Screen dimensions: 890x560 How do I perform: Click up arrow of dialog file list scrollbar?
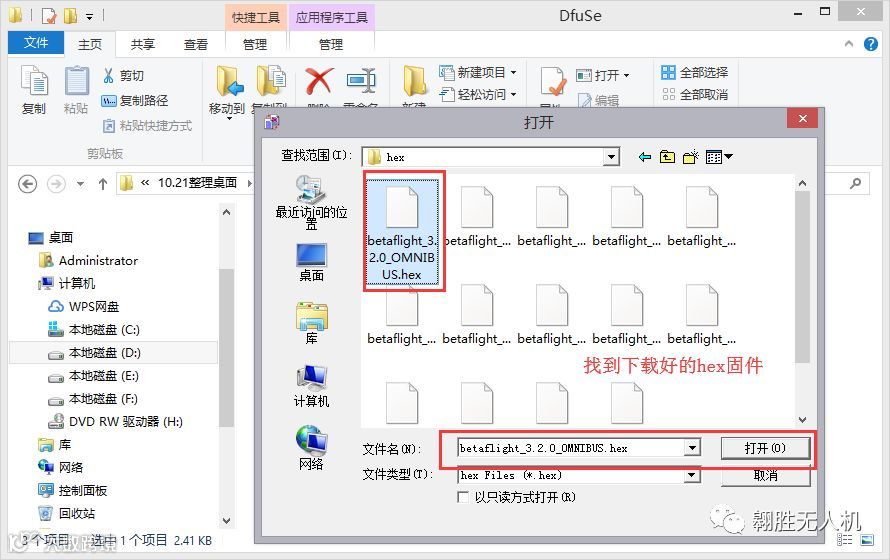[x=802, y=183]
